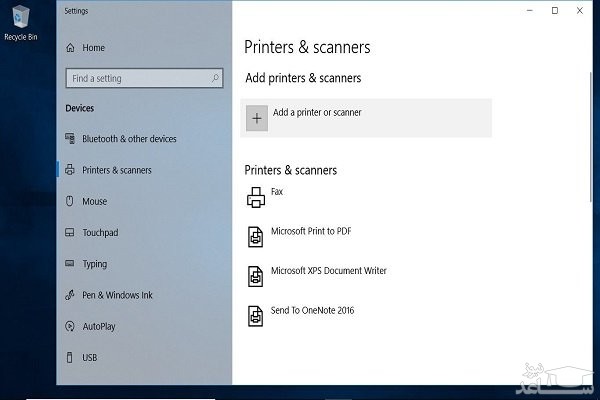Select Send To OneNote 2016 printer
Screen dimensions: 600x400
[x=312, y=311]
